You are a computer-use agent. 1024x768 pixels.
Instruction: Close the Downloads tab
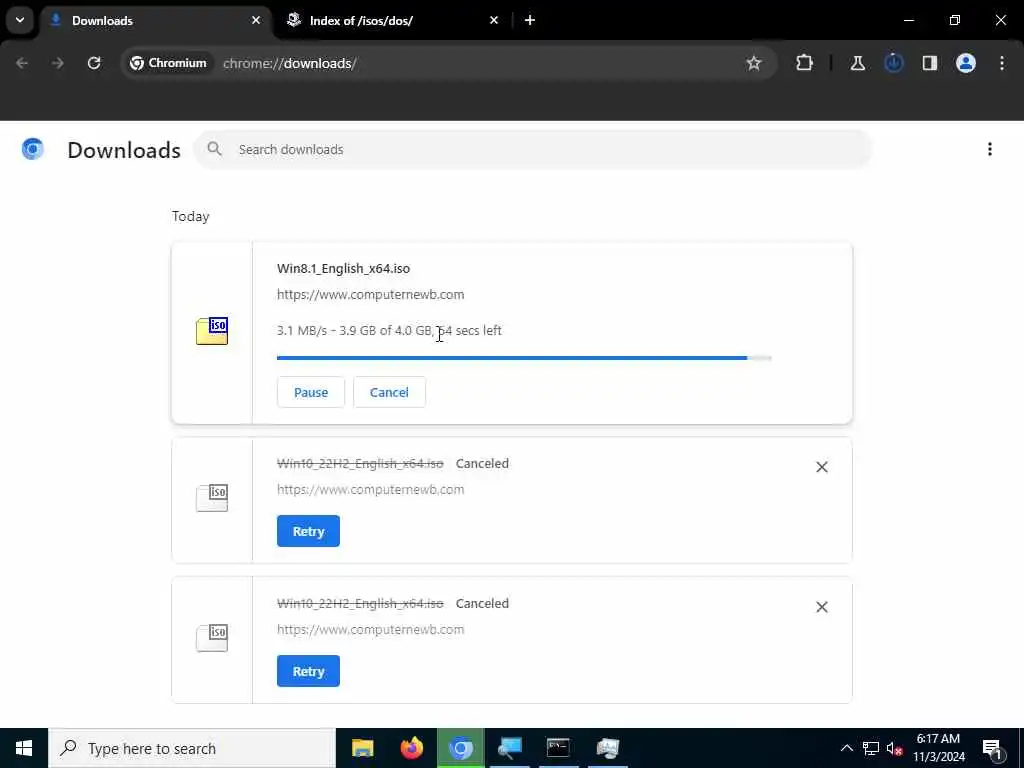point(256,20)
